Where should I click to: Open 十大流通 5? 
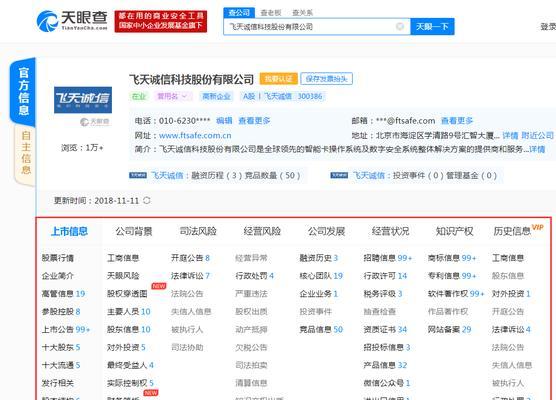pyautogui.click(x=61, y=365)
